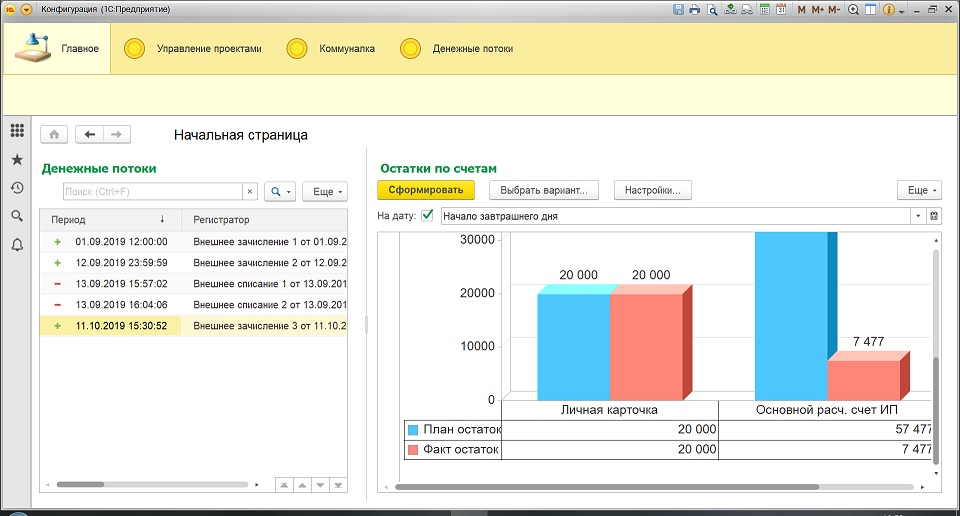Click the Регистратор column header
This screenshot has width=960, height=516.
coord(264,219)
